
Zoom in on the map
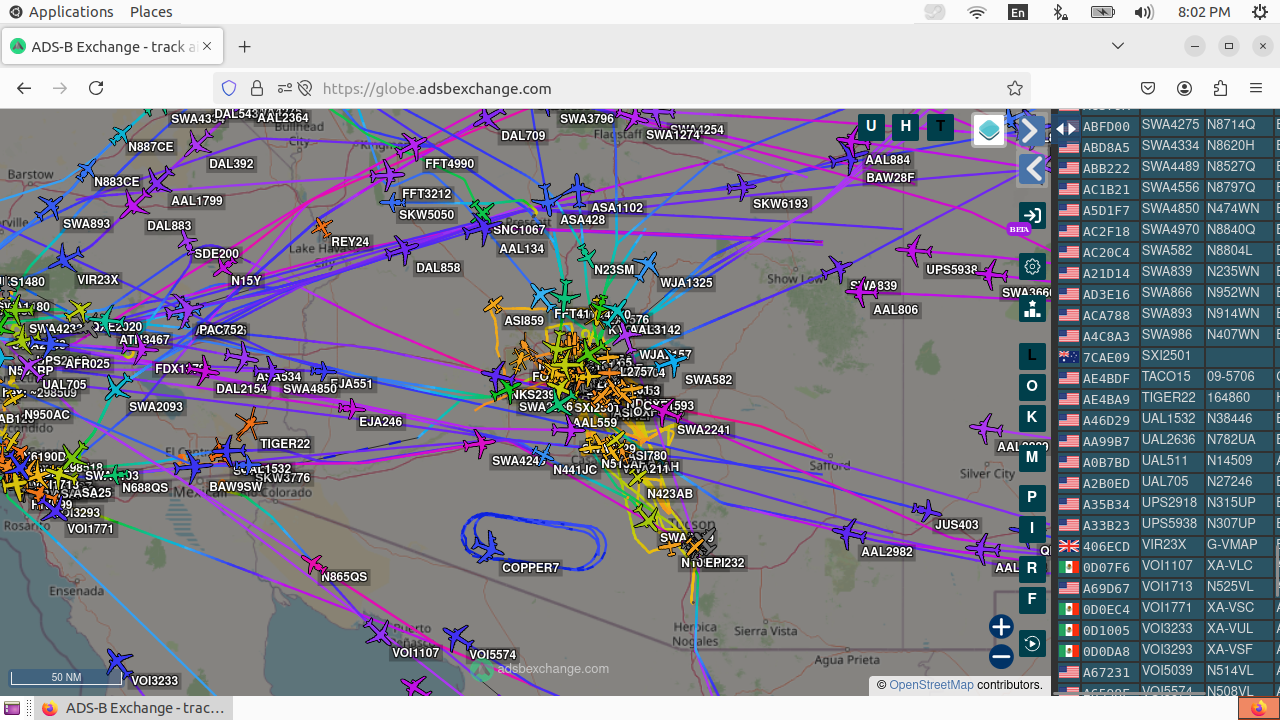pos(1001,627)
